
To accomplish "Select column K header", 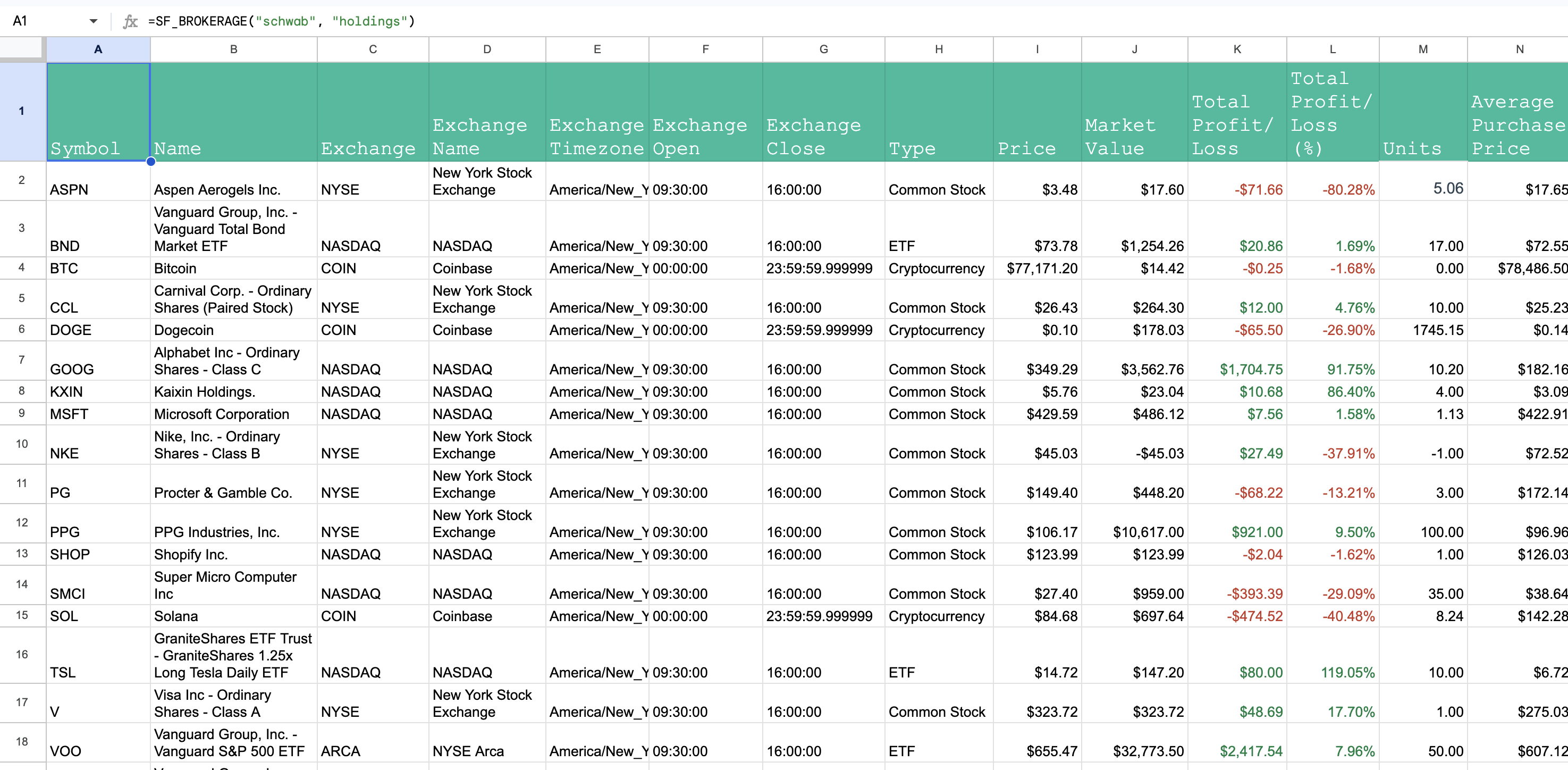I will [1237, 49].
